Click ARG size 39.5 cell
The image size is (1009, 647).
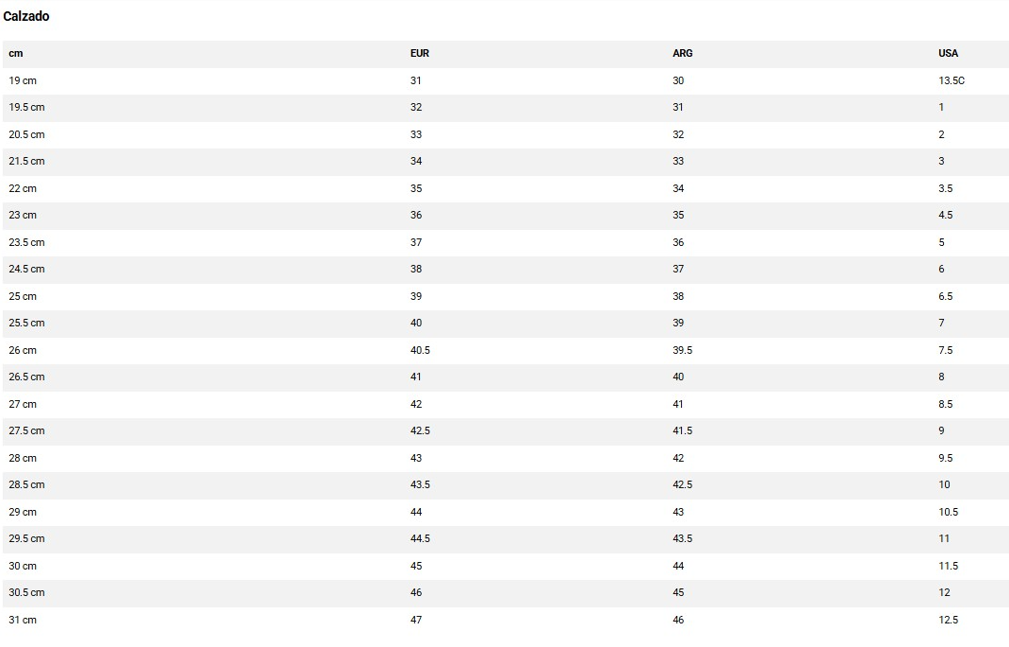tap(682, 350)
